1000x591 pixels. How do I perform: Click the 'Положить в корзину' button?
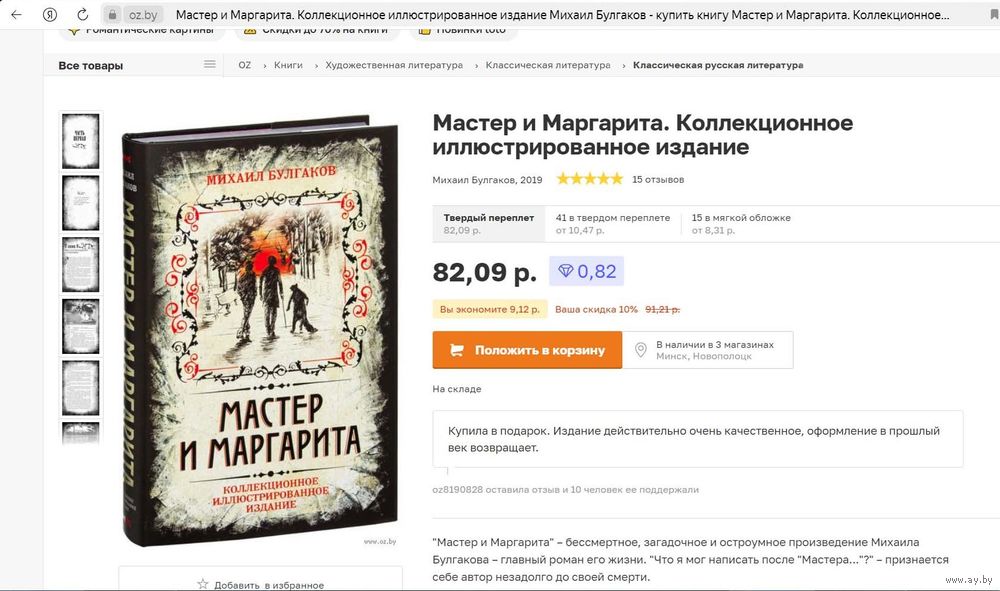527,350
